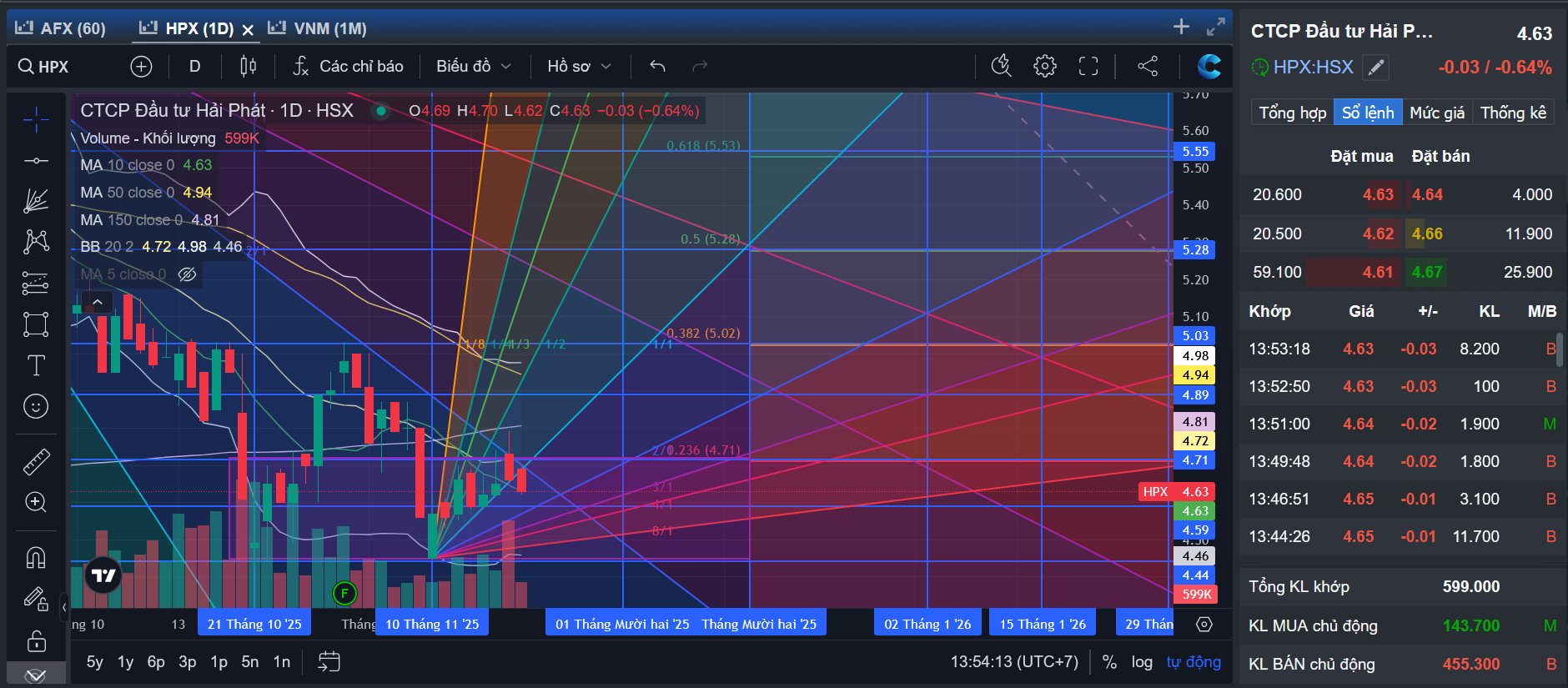
Task: Click the 4.64 best ask price
Action: [1427, 194]
